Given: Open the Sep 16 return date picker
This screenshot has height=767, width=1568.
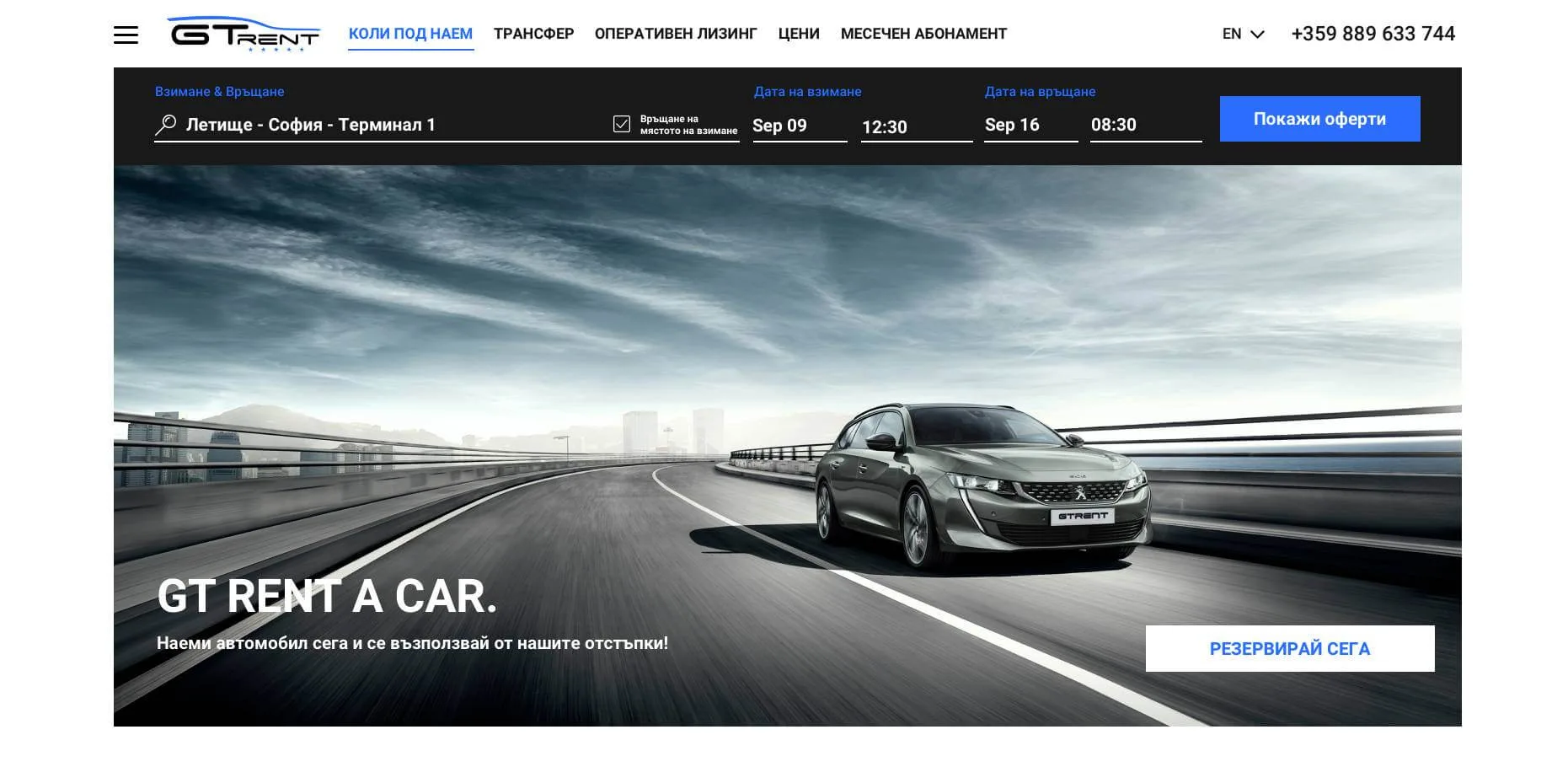Looking at the screenshot, I should tap(1030, 125).
